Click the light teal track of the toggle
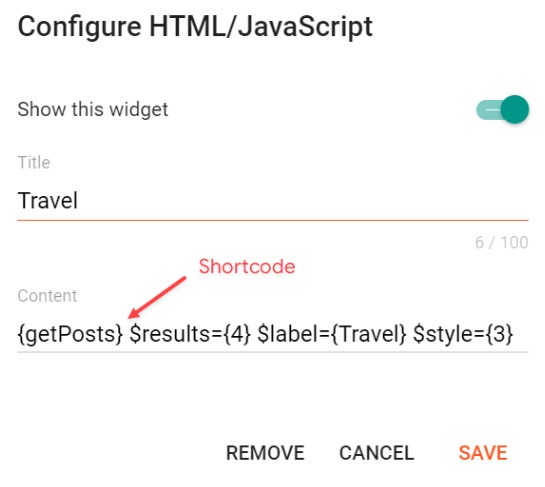The height and width of the screenshot is (487, 545). [x=489, y=109]
